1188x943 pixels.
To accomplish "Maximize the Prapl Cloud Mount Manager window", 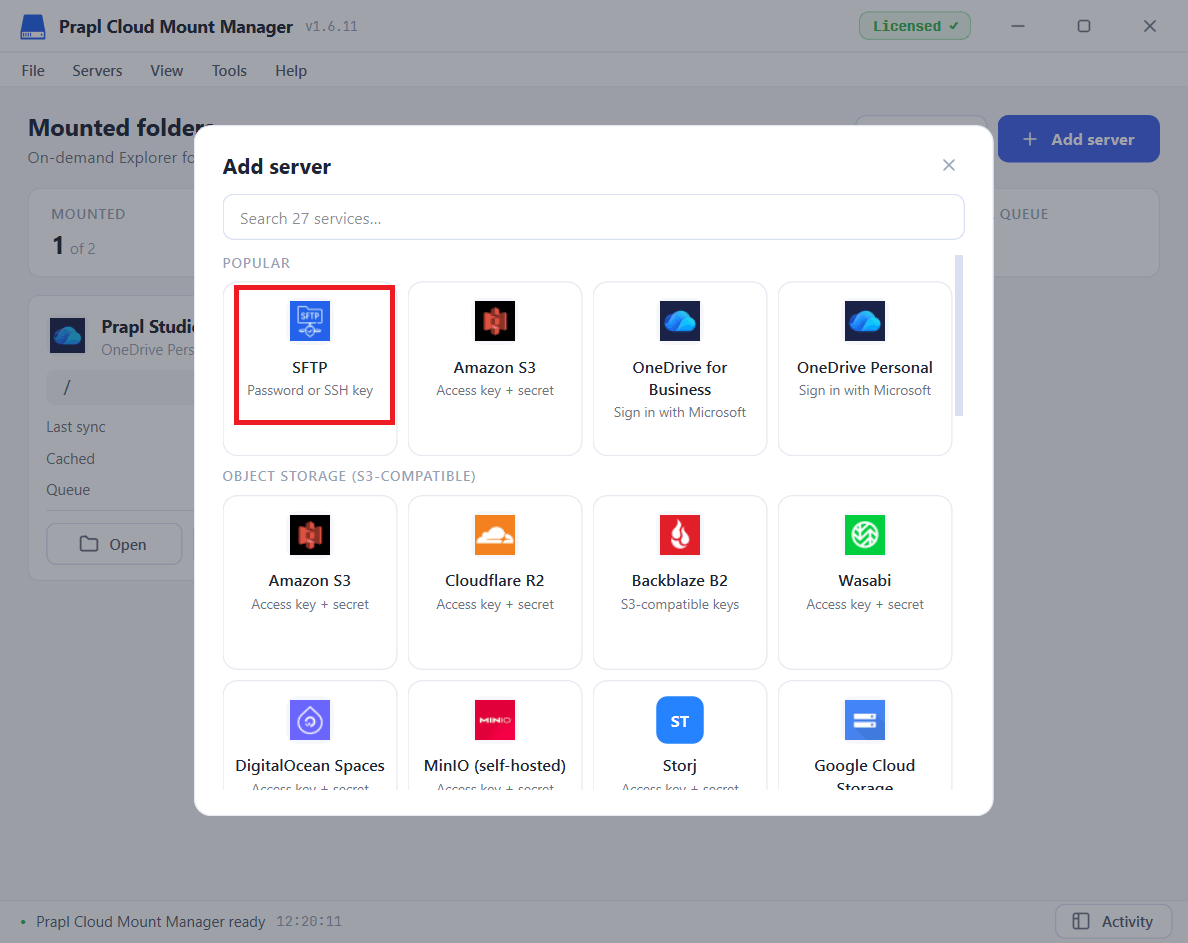I will coord(1083,26).
